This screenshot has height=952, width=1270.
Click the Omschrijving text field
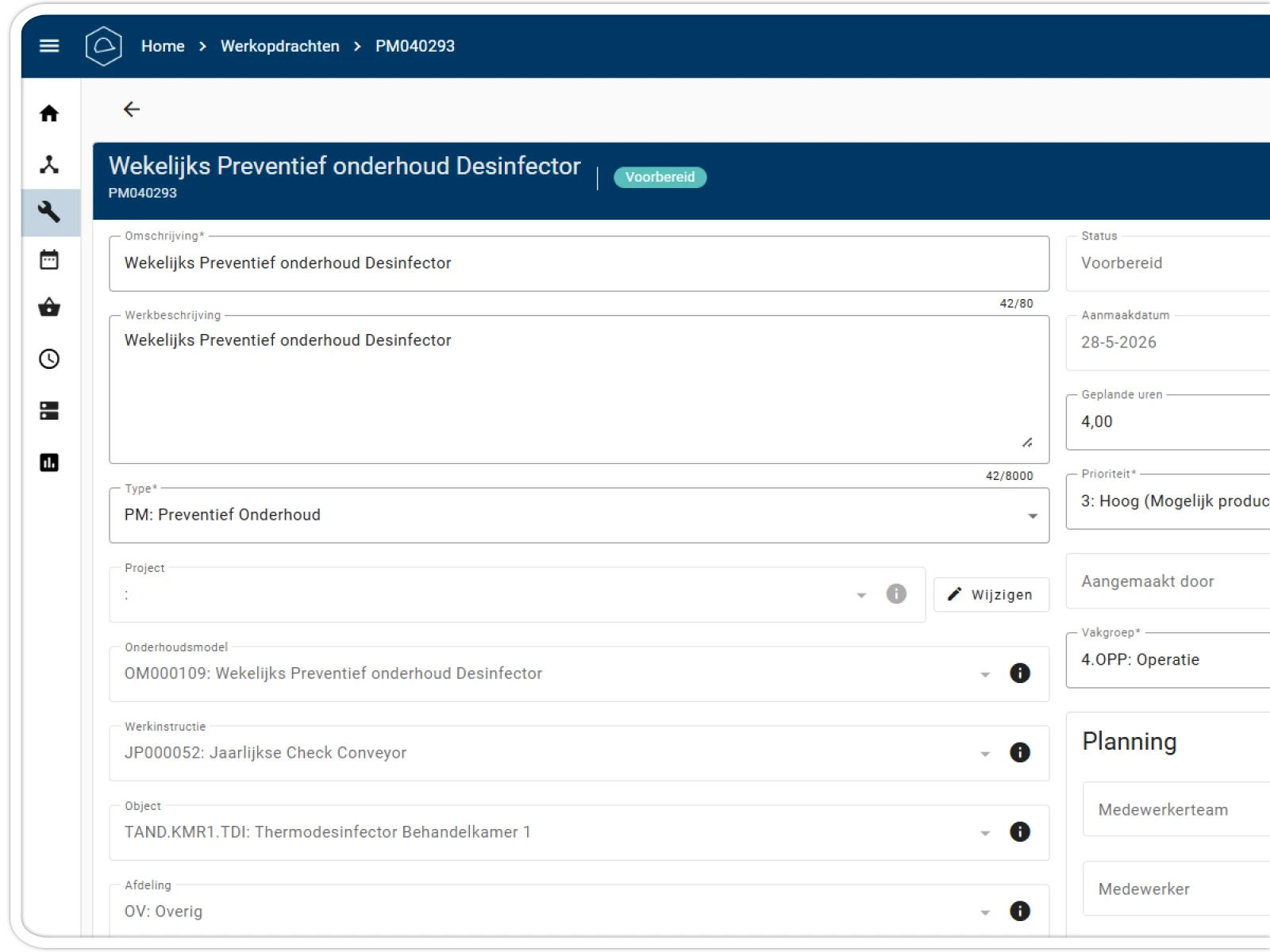pos(579,263)
